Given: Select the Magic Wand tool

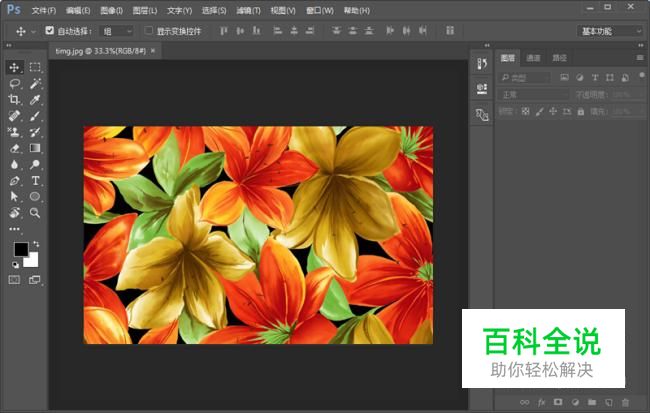Looking at the screenshot, I should coord(35,84).
